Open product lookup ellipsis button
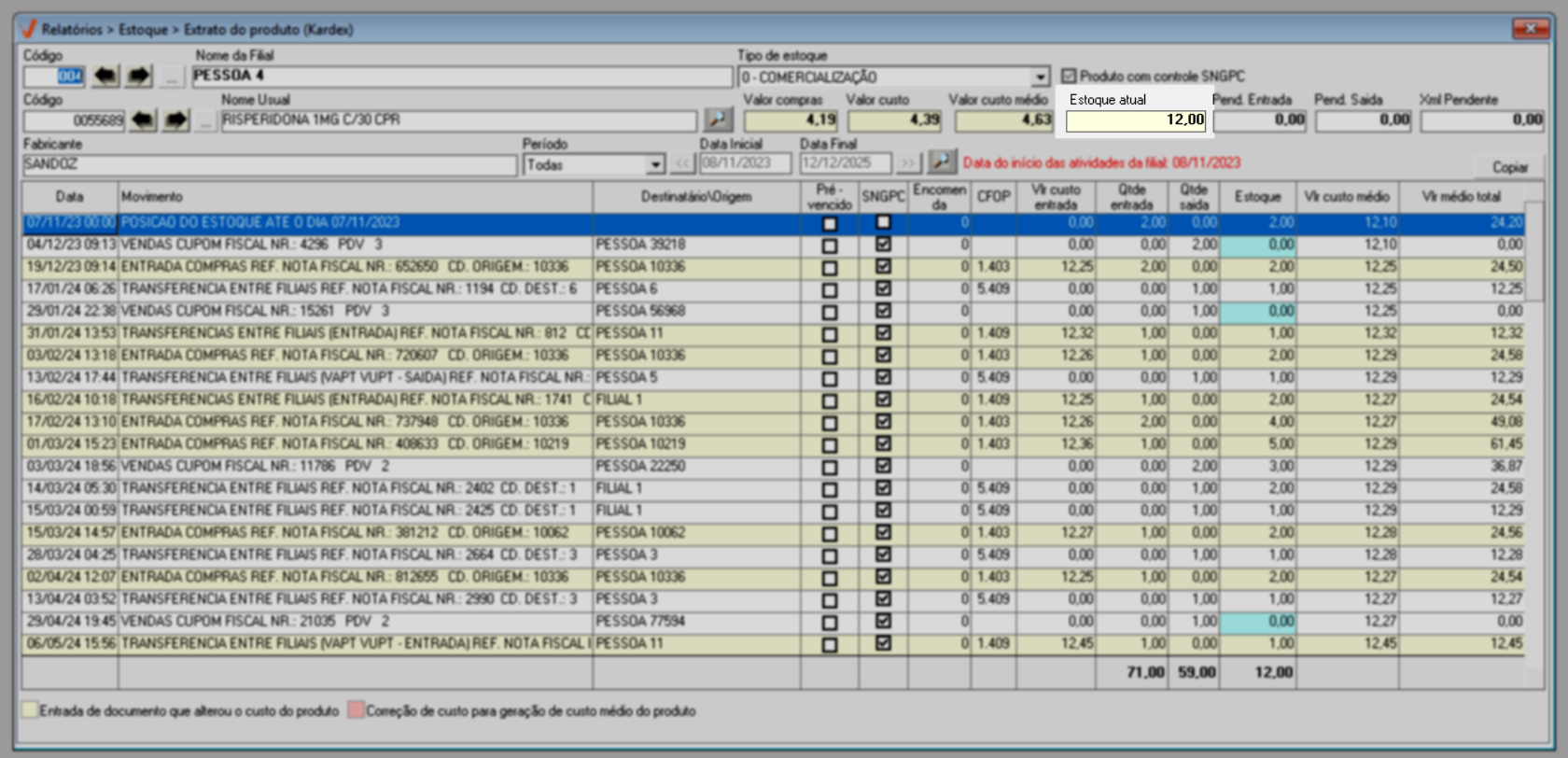This screenshot has height=758, width=1568. [205, 120]
